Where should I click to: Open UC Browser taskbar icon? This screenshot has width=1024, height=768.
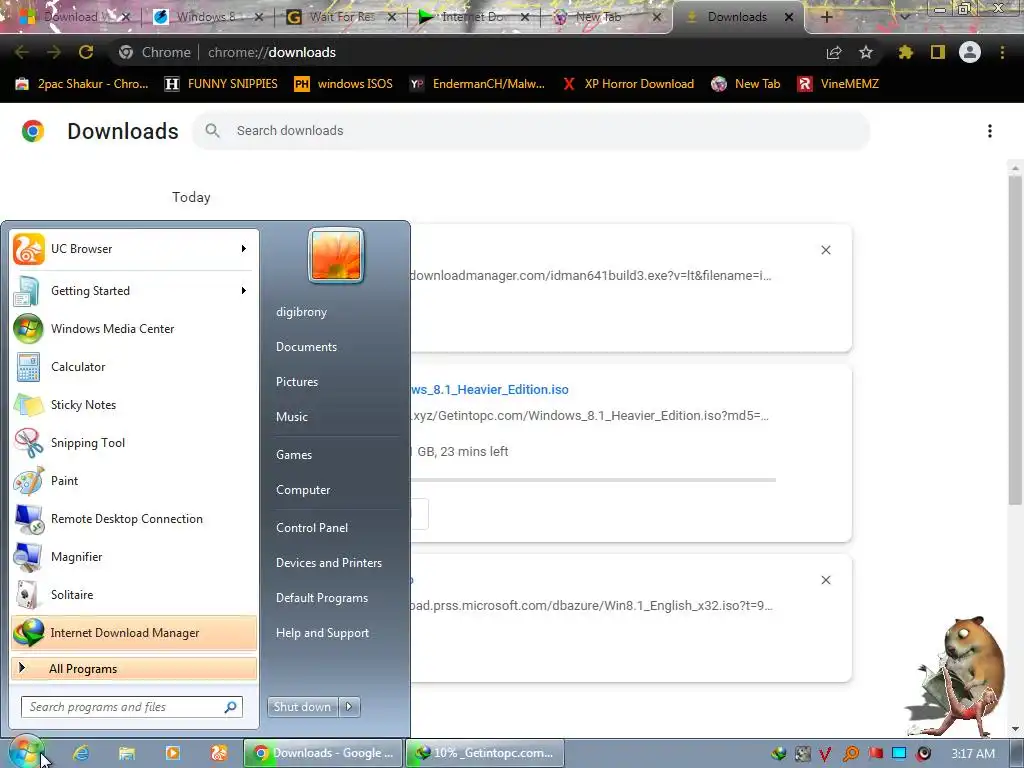(219, 753)
